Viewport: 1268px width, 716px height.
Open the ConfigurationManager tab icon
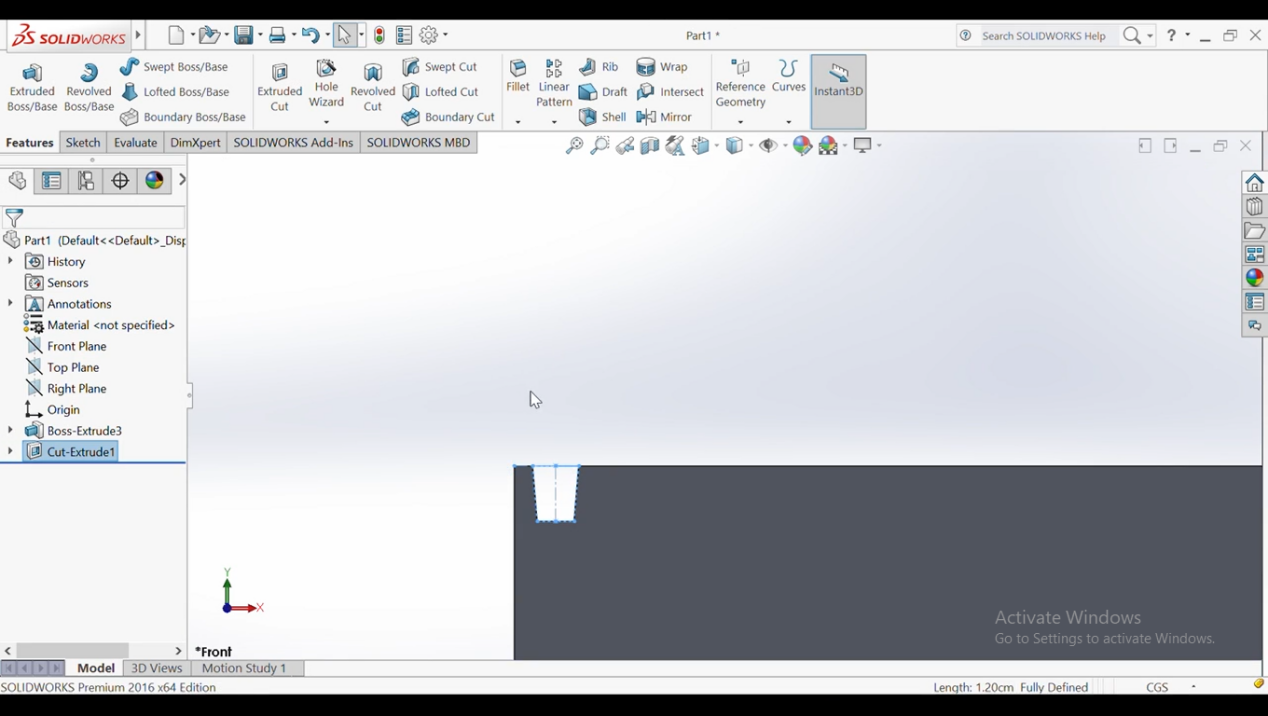pyautogui.click(x=86, y=181)
